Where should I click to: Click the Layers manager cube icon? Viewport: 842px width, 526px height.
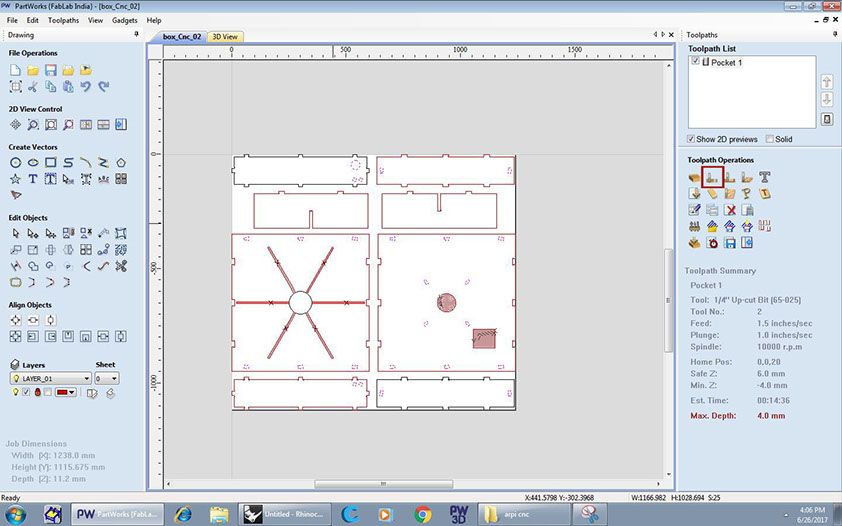pos(14,365)
